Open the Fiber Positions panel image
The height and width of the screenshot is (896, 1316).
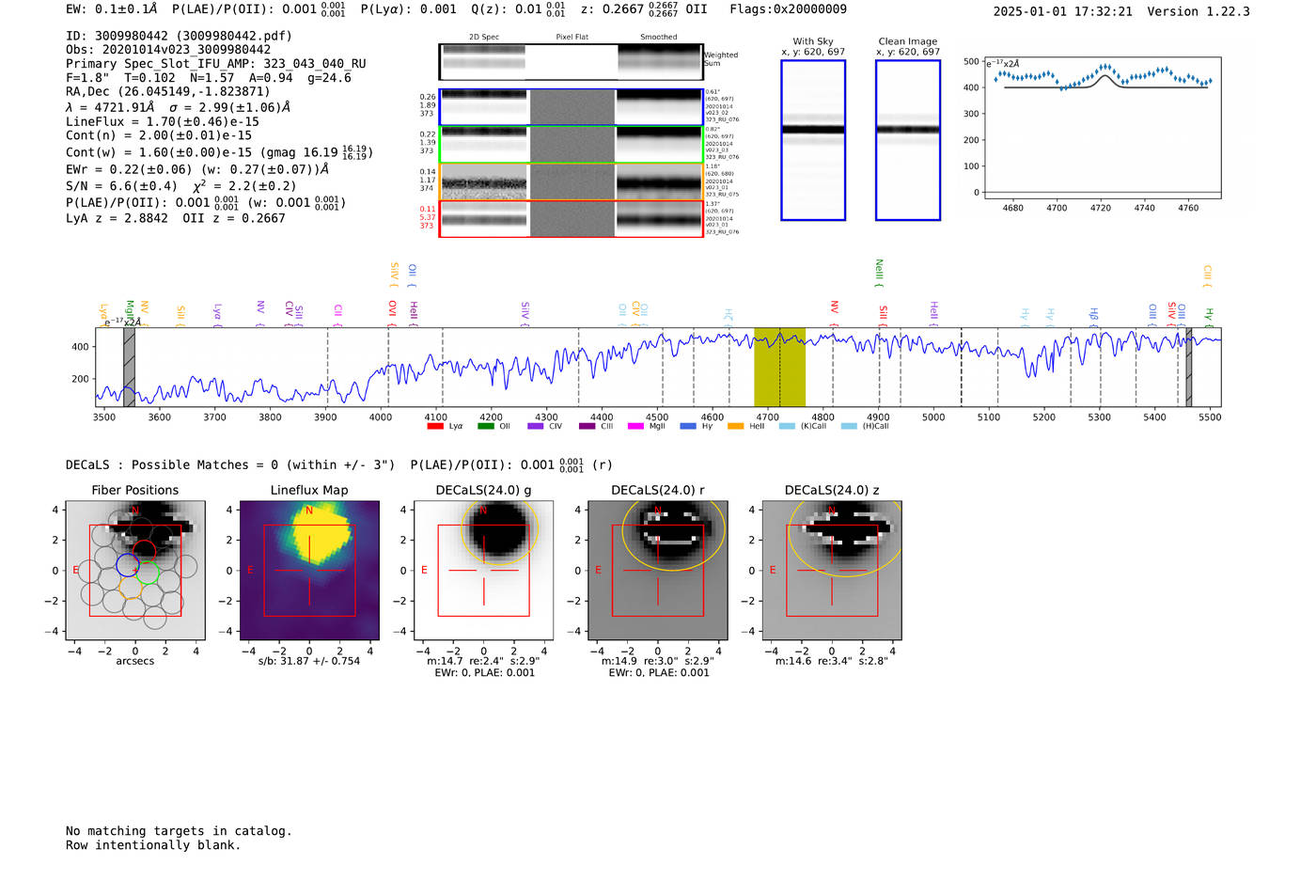click(135, 570)
